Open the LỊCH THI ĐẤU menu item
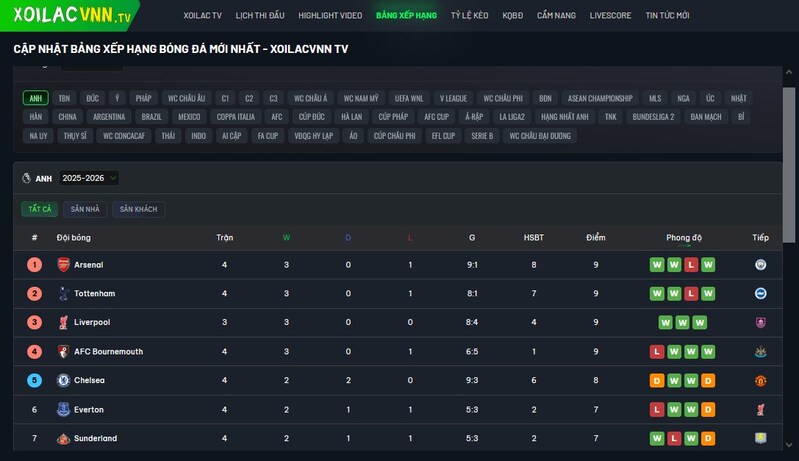Screen dimensions: 799x461 [260, 16]
